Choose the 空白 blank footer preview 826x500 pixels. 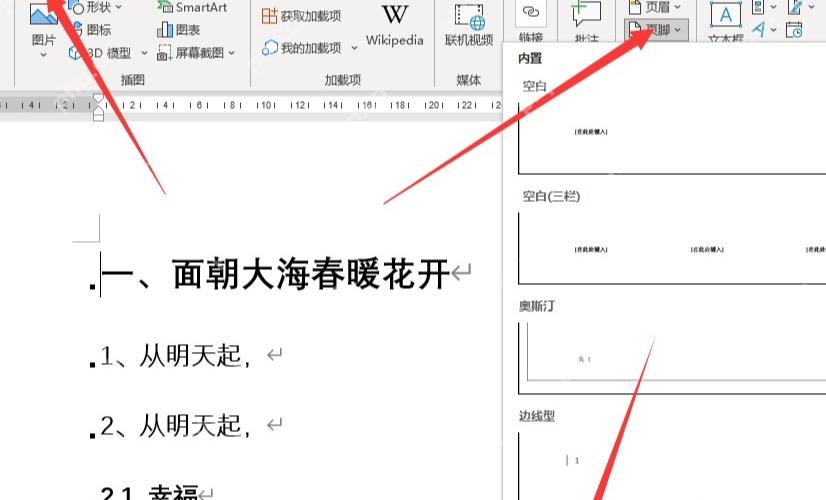(x=672, y=139)
